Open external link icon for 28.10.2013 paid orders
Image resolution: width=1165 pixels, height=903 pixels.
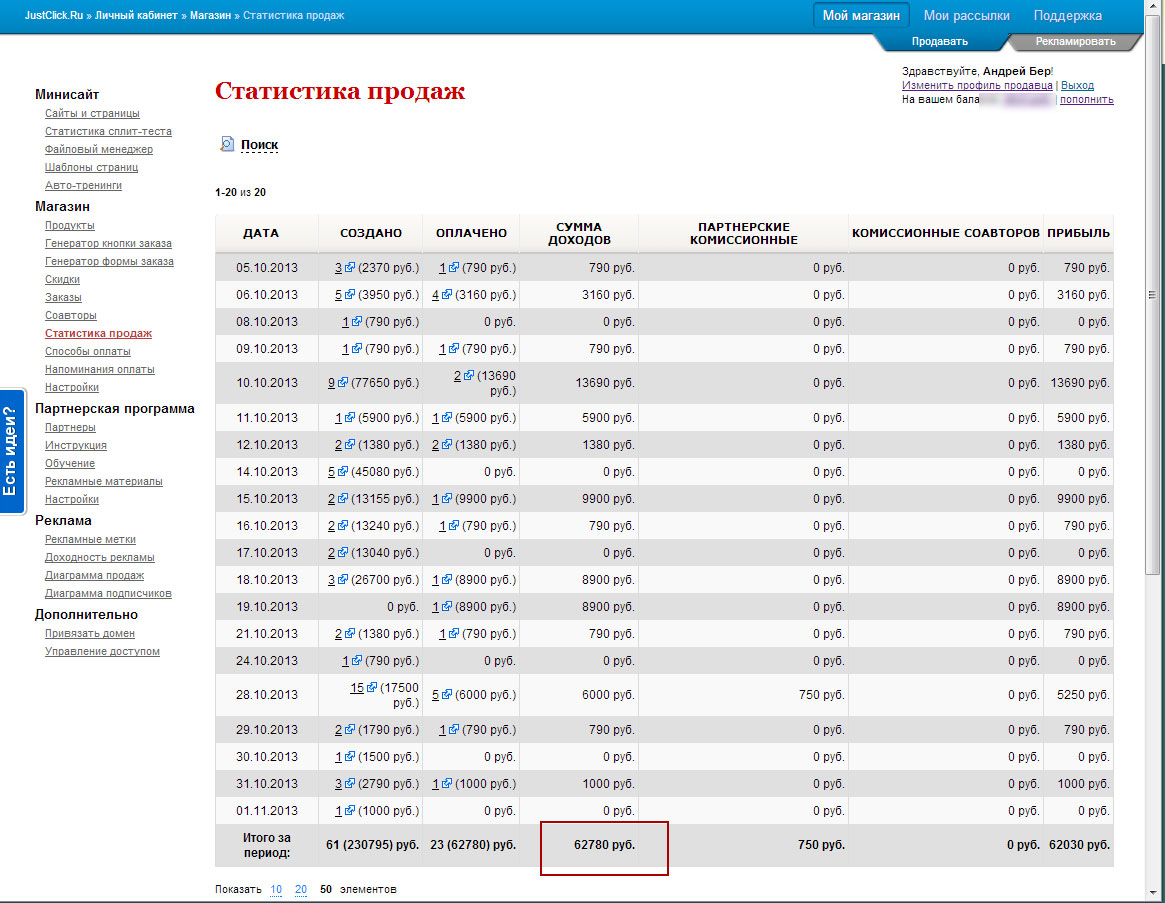(x=447, y=696)
